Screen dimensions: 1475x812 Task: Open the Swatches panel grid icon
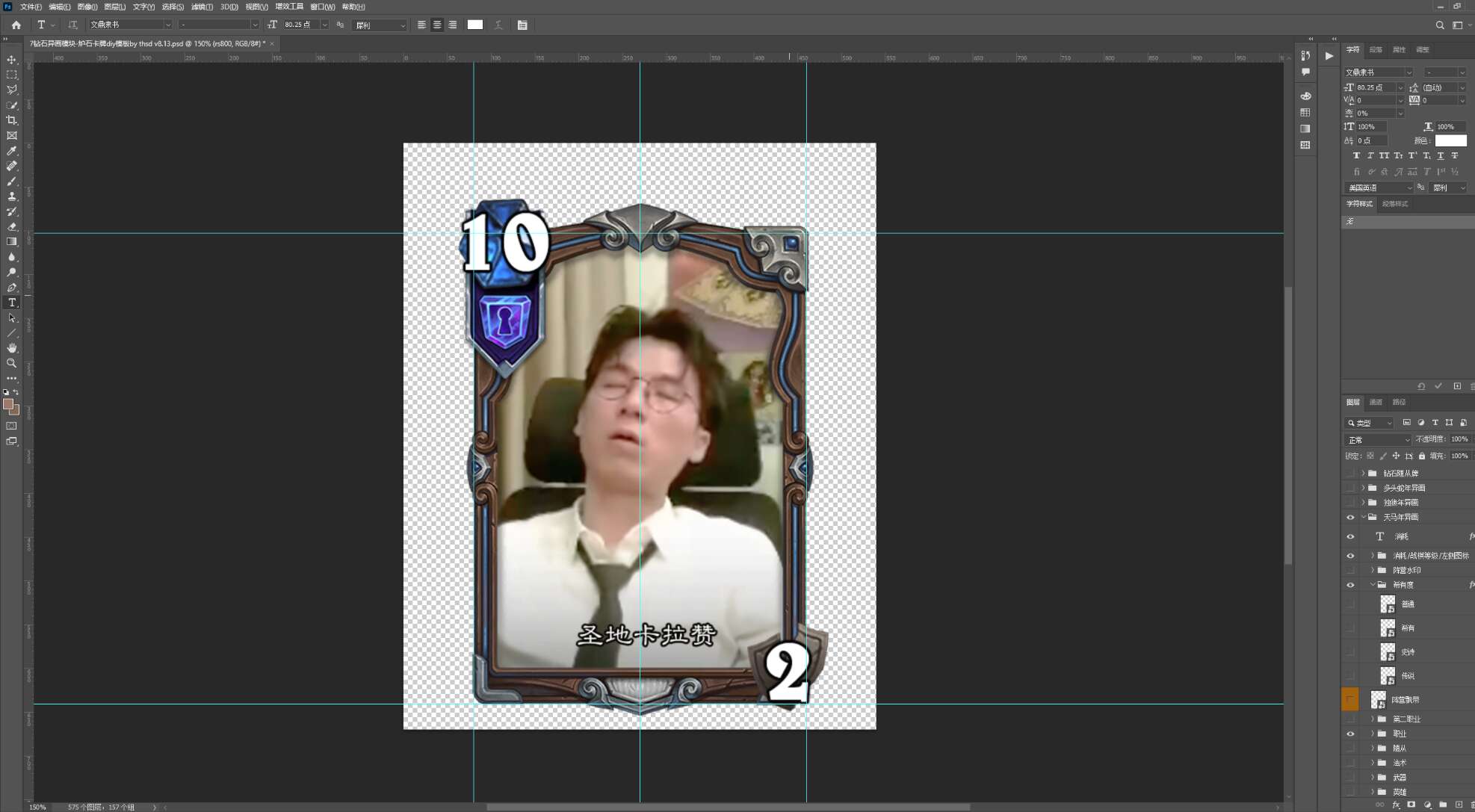click(1305, 113)
